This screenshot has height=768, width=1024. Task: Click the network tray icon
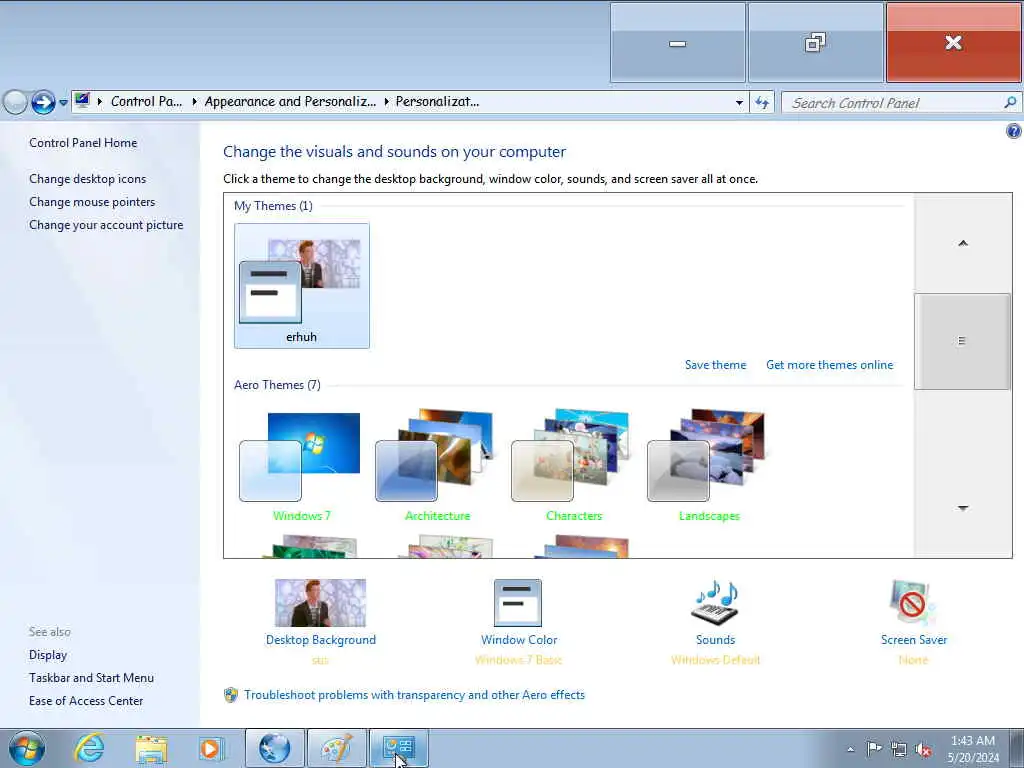click(x=899, y=749)
